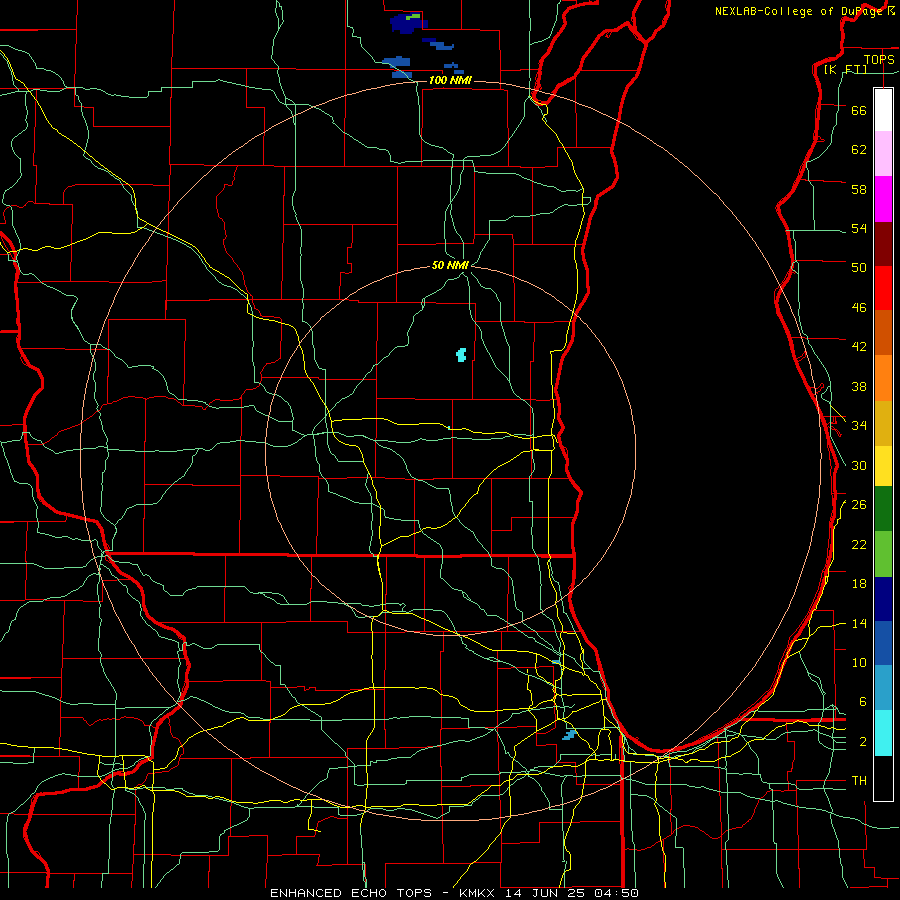900x900 pixels.
Task: Click the bright yellow legend swatch
Action: (883, 466)
